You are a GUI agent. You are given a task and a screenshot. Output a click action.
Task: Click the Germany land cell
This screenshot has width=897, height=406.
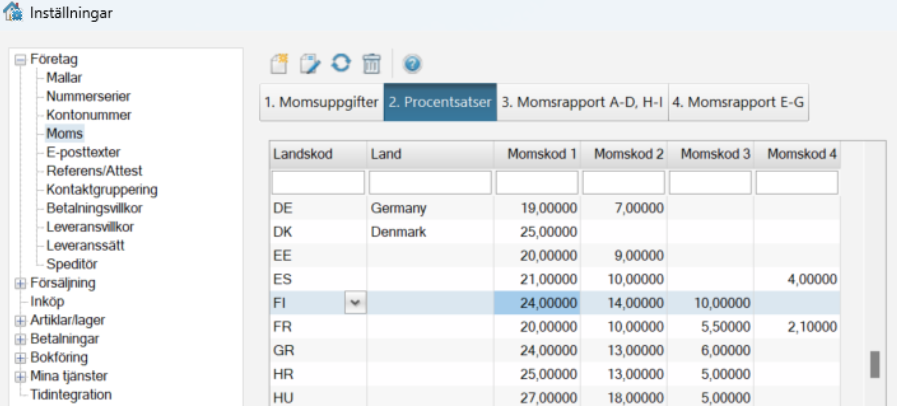430,209
